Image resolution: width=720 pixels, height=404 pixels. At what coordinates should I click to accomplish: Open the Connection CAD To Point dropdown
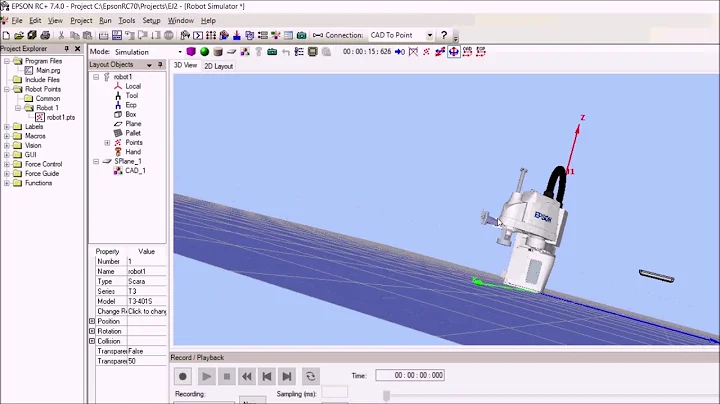430,35
